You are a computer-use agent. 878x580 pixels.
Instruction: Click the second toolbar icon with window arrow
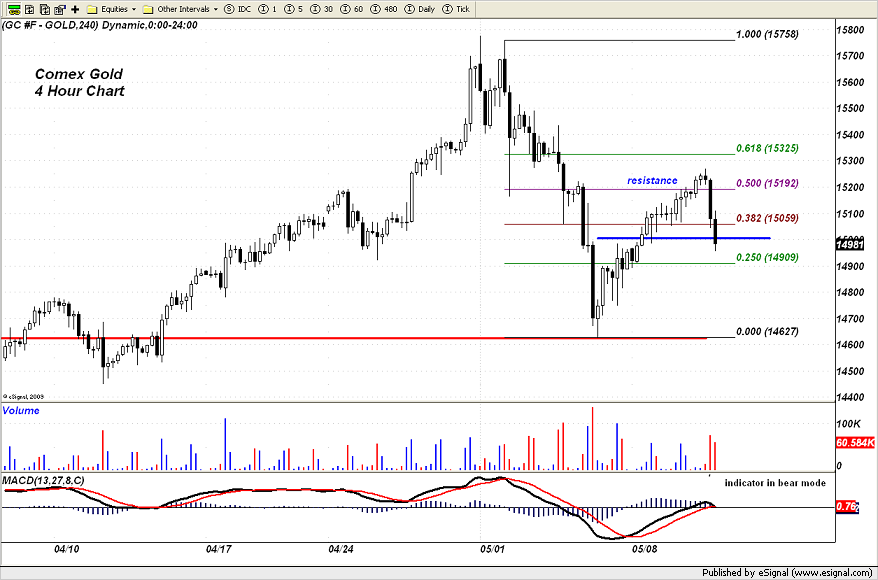tap(30, 9)
